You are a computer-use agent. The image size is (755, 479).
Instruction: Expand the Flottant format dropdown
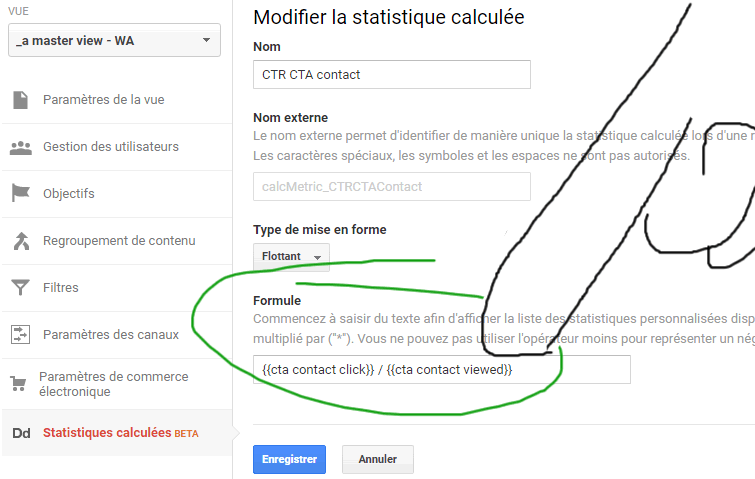coord(291,257)
